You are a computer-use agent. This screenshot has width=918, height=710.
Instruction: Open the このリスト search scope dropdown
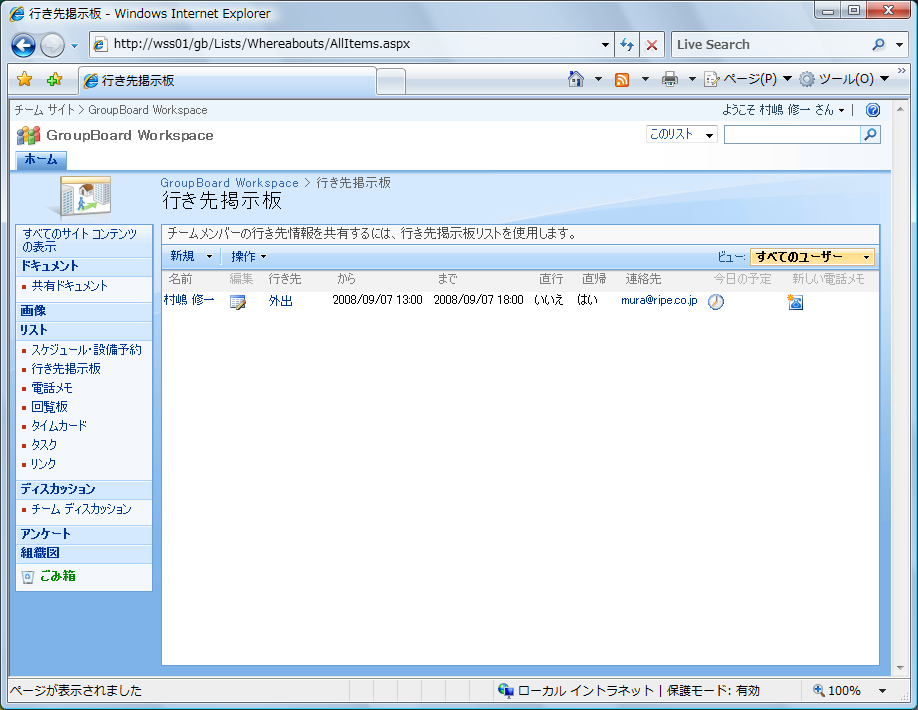pyautogui.click(x=681, y=135)
